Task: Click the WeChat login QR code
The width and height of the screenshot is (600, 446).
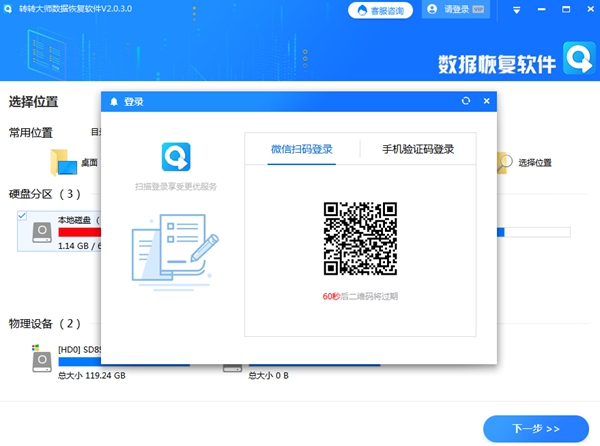Action: (360, 238)
